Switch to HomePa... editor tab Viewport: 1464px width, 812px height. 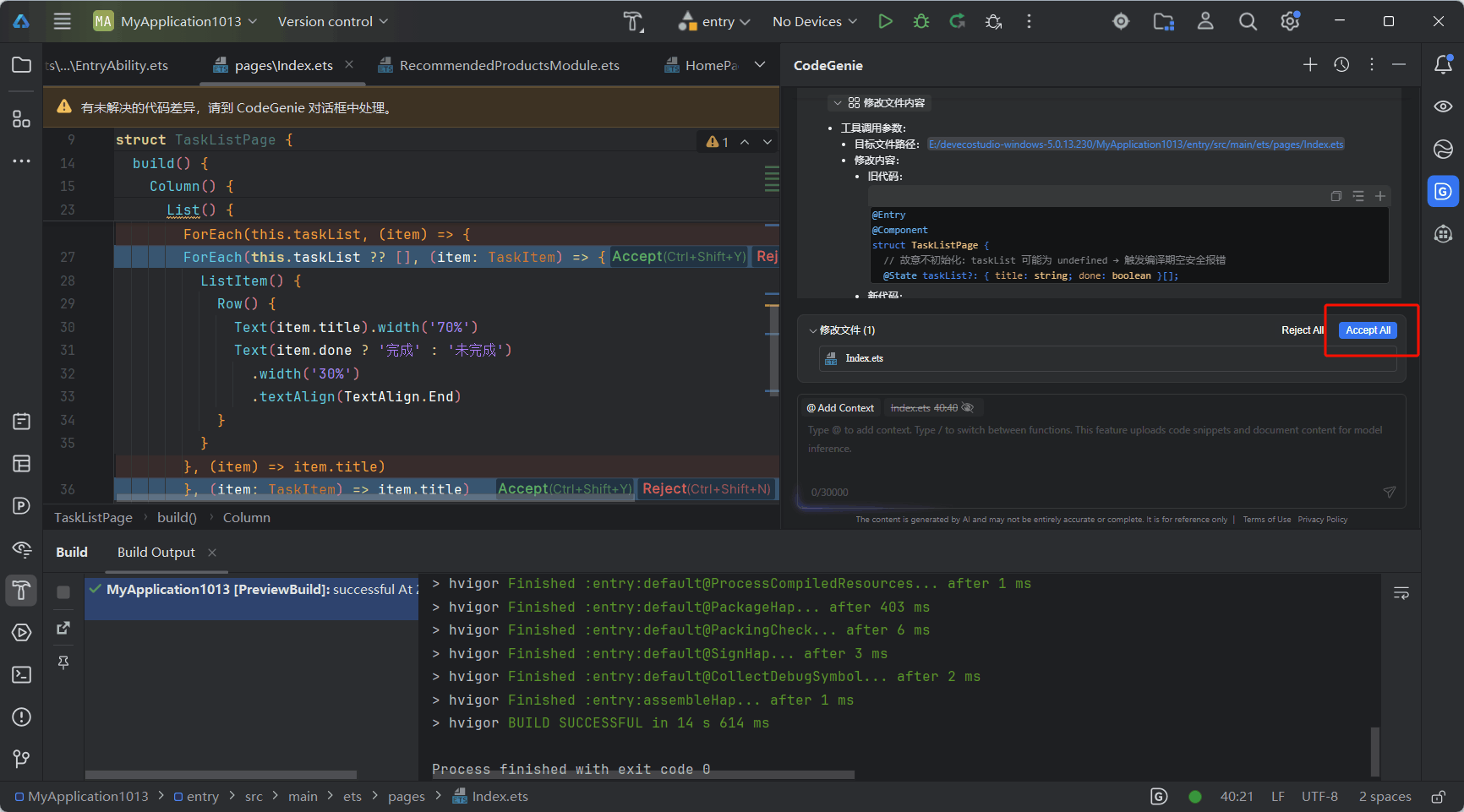point(702,65)
